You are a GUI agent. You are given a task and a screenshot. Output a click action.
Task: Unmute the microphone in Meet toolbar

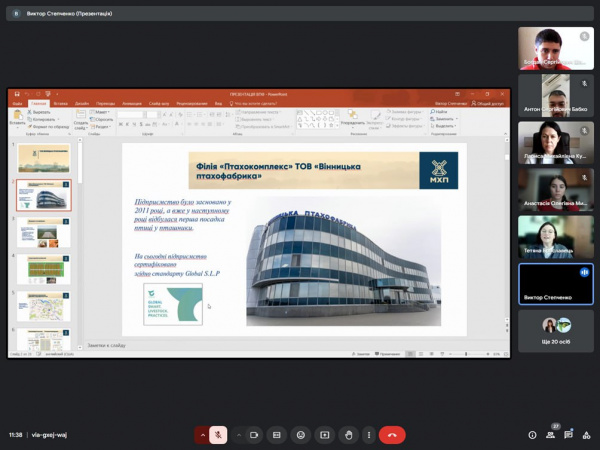pyautogui.click(x=218, y=435)
